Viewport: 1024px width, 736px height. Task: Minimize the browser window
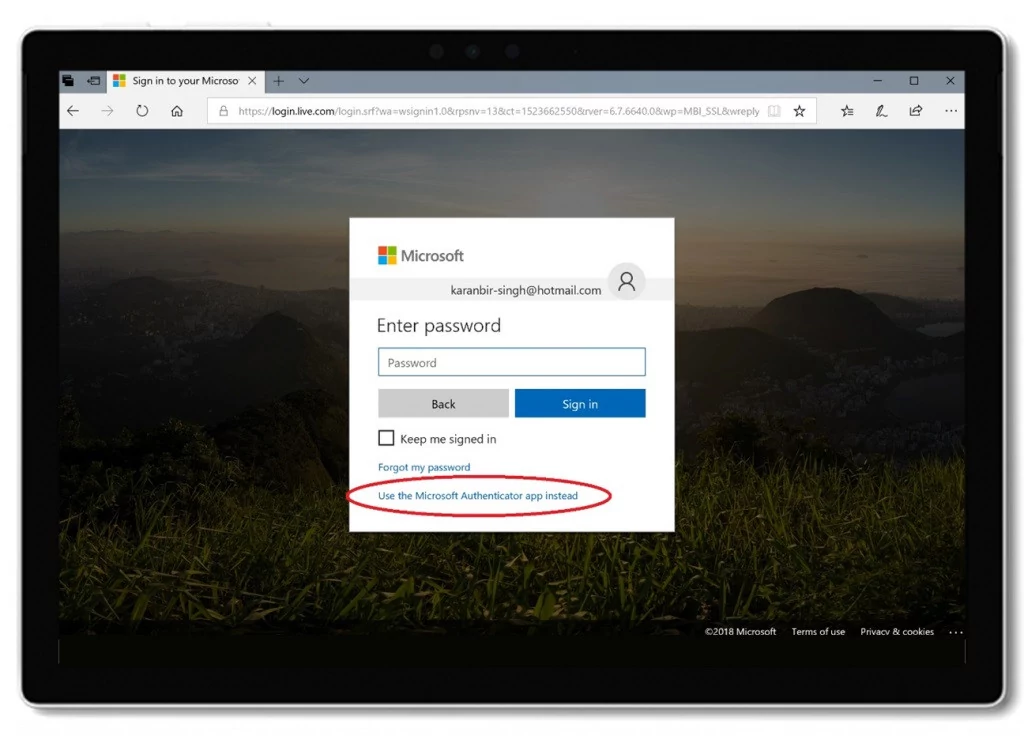pos(878,81)
